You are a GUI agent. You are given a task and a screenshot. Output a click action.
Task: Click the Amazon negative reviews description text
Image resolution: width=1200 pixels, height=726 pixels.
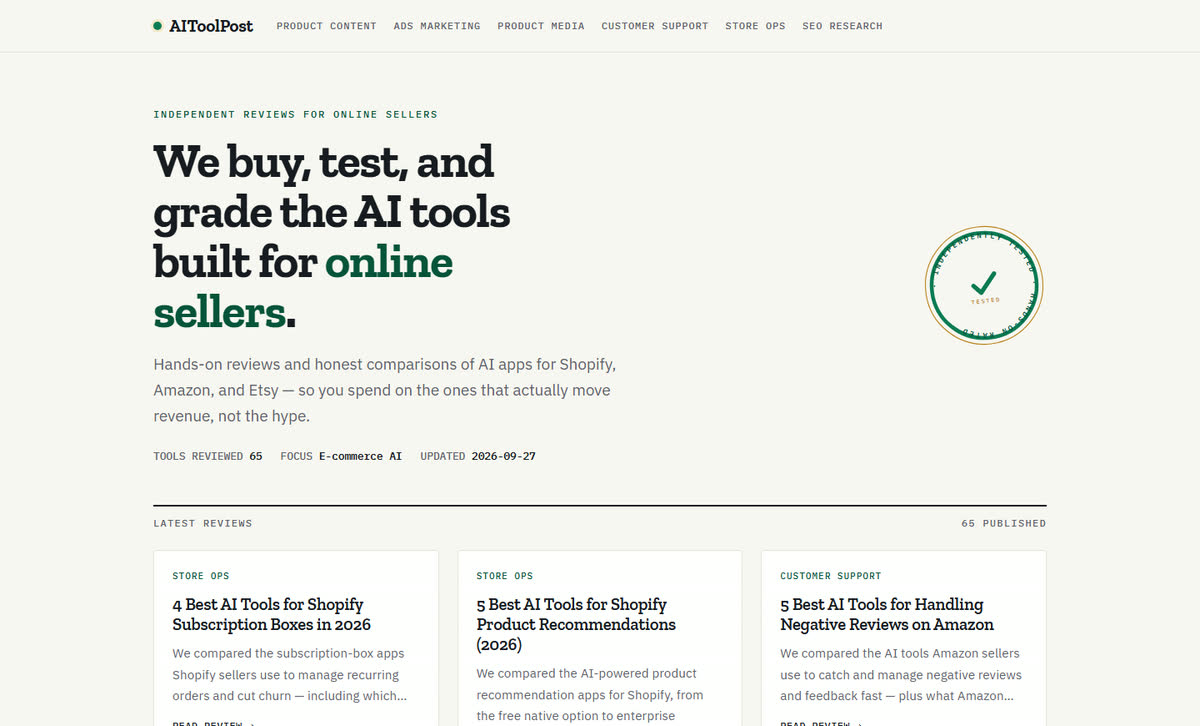(900, 674)
